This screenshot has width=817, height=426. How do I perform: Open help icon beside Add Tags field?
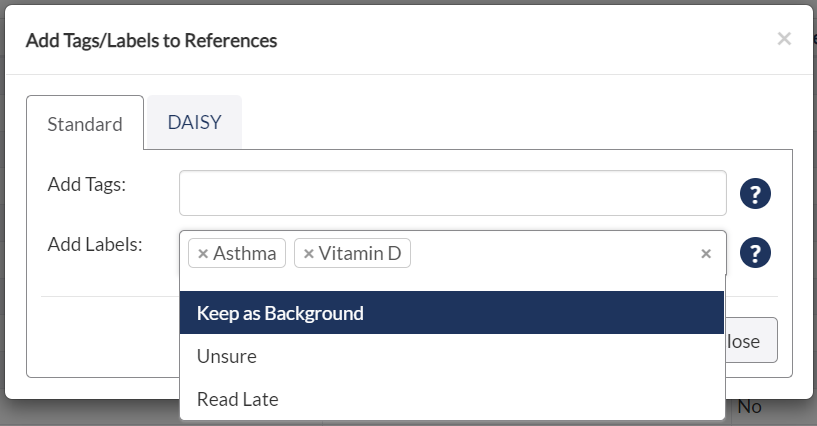click(x=755, y=194)
